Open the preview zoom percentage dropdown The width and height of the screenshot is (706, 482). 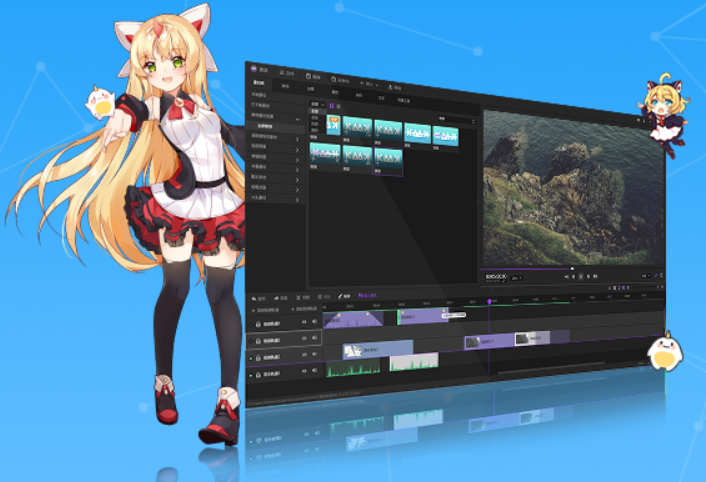pos(516,278)
